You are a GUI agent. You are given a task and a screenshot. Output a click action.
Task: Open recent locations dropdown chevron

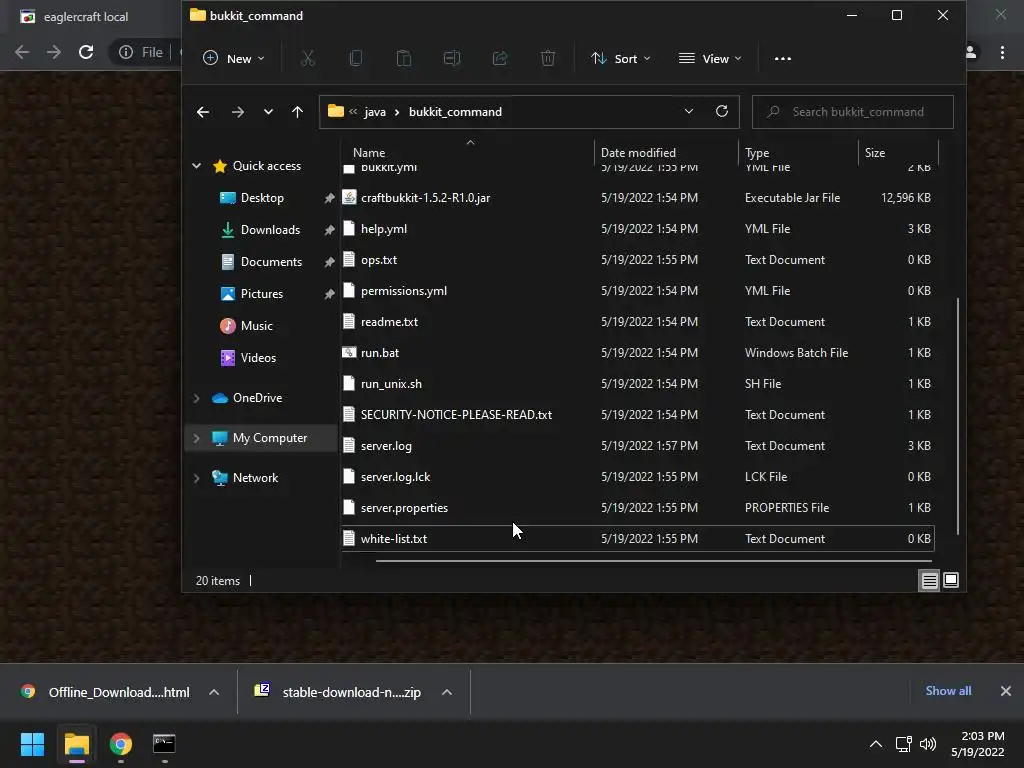click(x=268, y=112)
